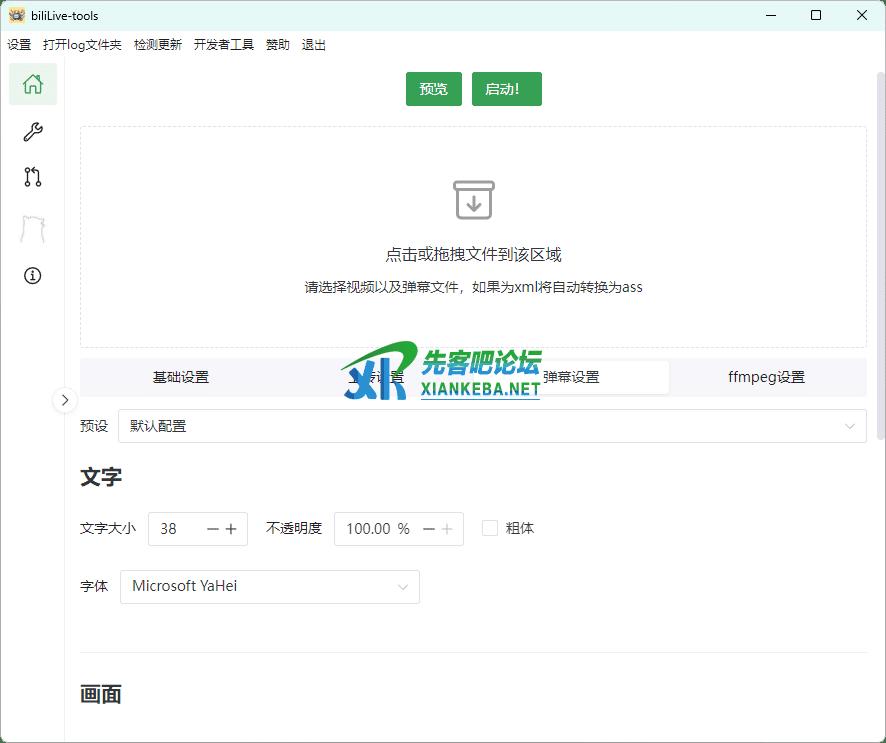Expand the 预设 preset dropdown
Image resolution: width=886 pixels, height=743 pixels.
click(x=492, y=426)
